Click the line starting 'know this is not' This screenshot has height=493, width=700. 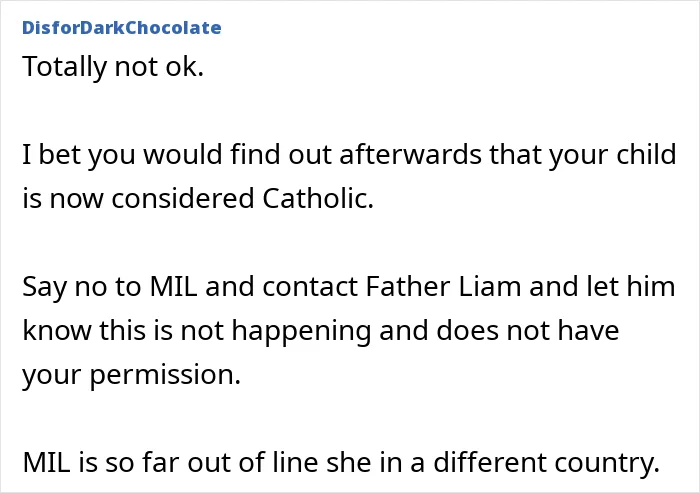click(321, 330)
